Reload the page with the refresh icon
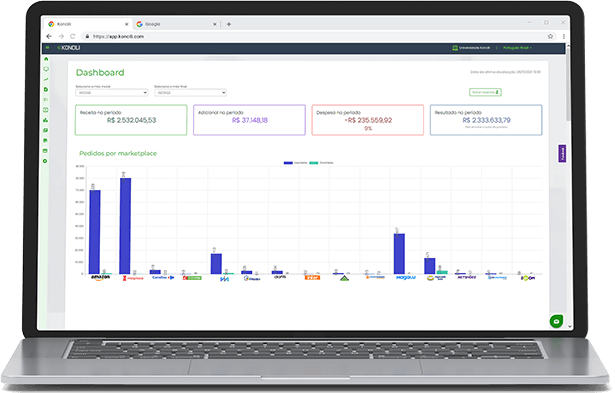The image size is (615, 393). 73,36
